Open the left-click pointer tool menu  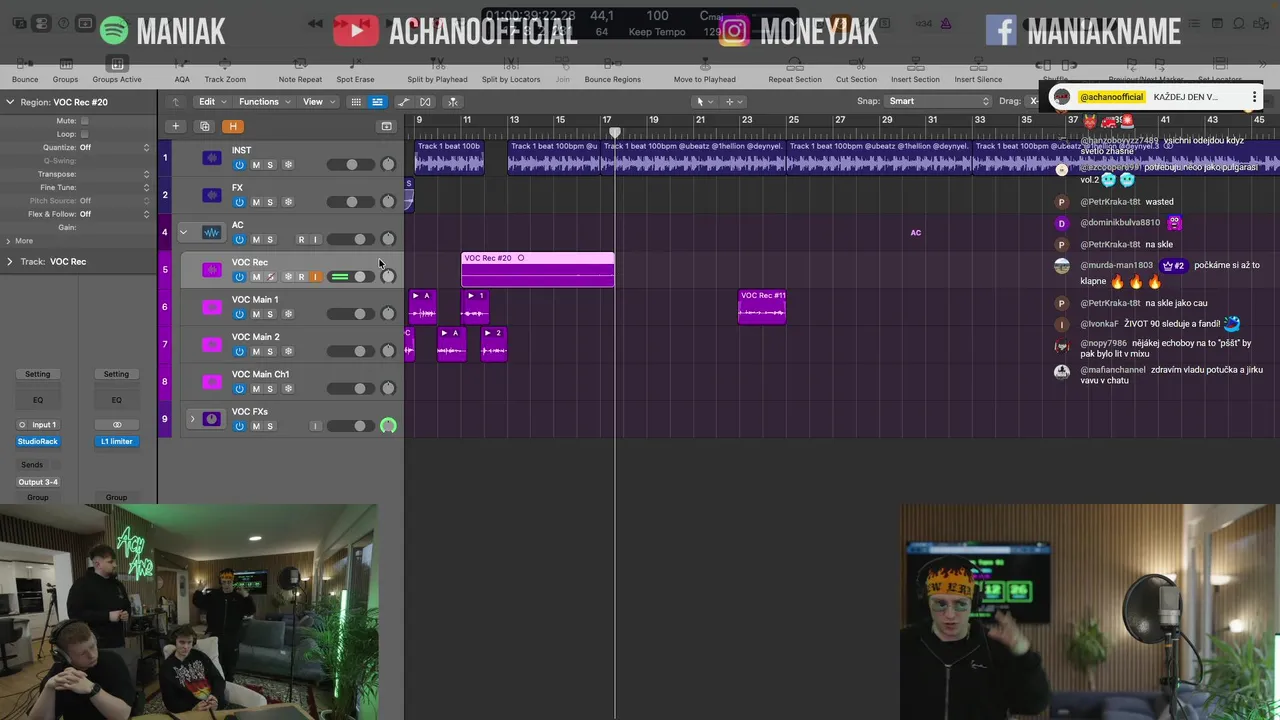click(x=704, y=102)
